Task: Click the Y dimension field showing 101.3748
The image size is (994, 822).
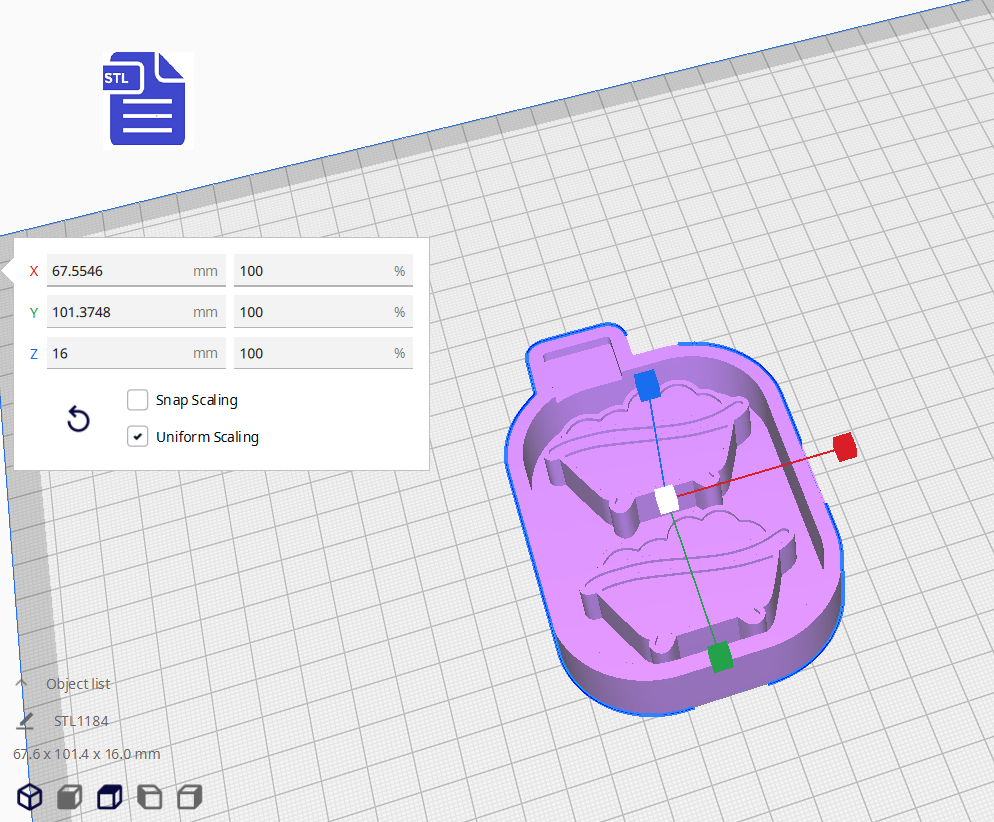Action: coord(136,311)
